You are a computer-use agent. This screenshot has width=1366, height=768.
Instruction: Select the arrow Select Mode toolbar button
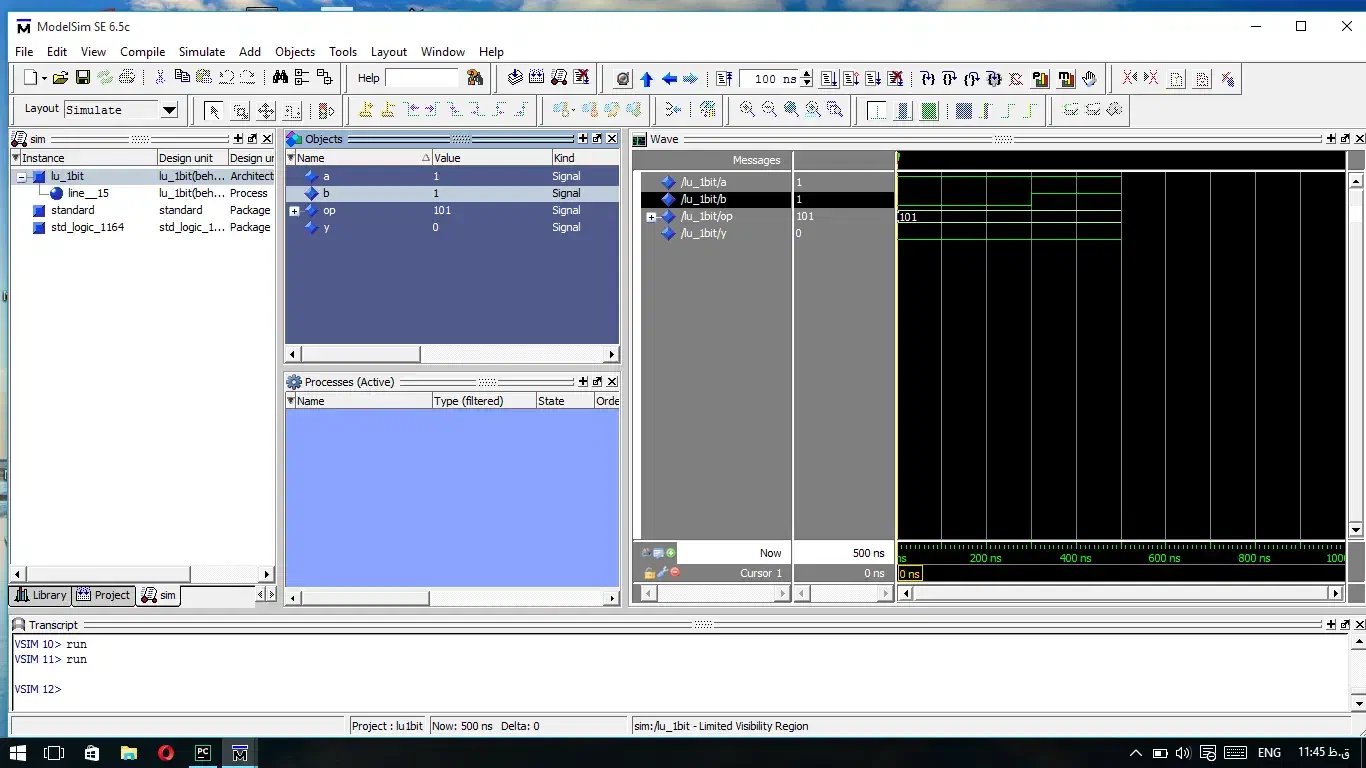pos(213,110)
